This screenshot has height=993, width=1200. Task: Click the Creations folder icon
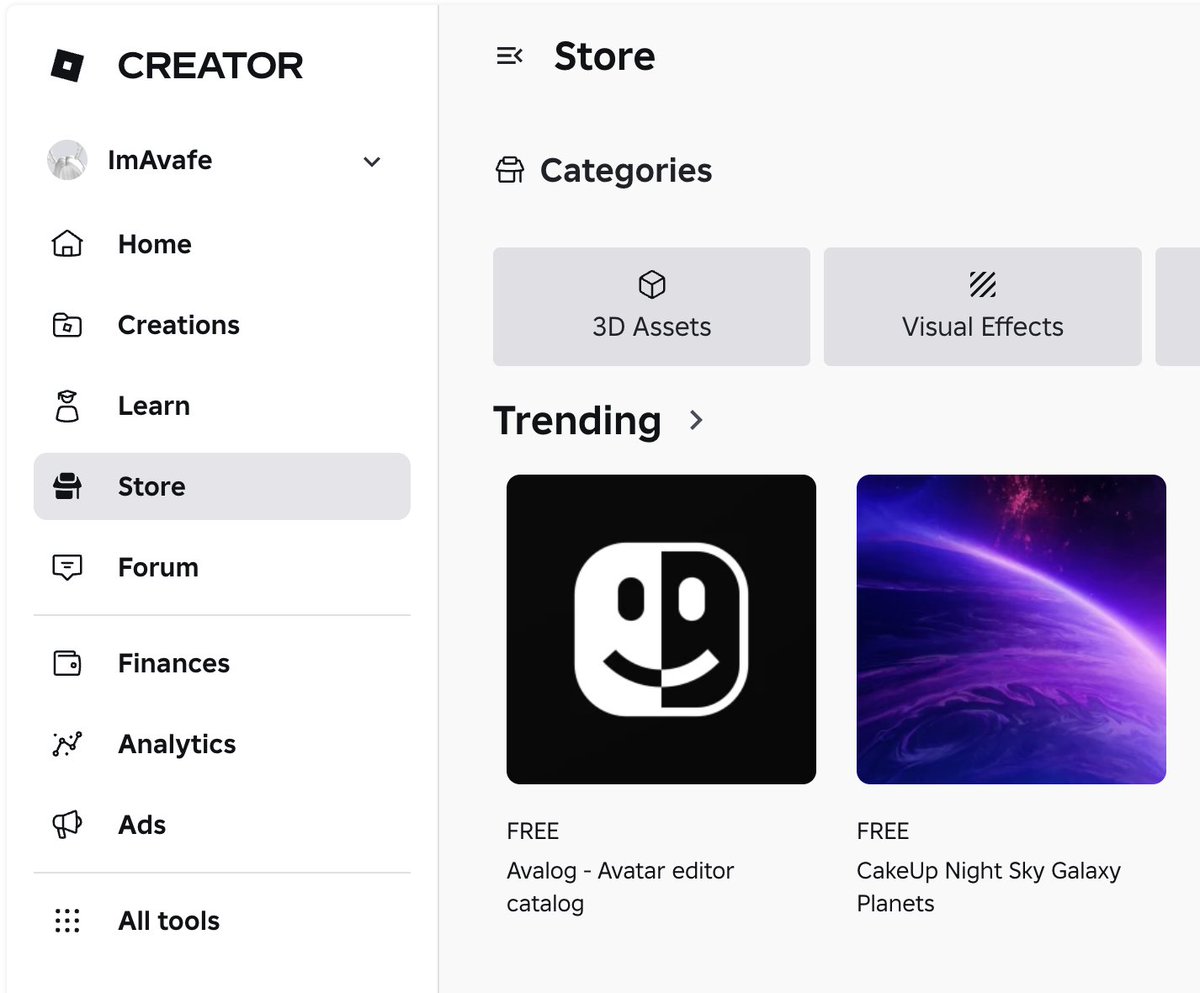[x=67, y=325]
